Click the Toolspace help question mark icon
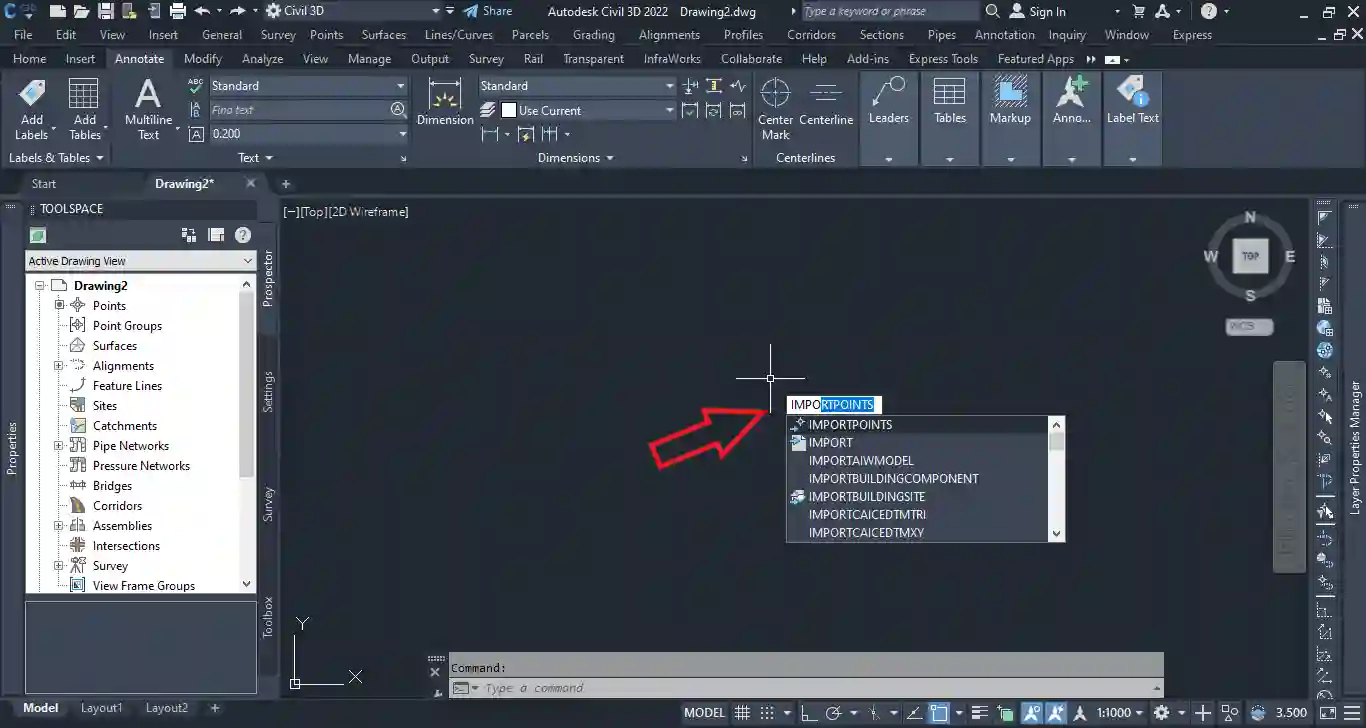Screen dimensions: 1366x728 [x=242, y=235]
